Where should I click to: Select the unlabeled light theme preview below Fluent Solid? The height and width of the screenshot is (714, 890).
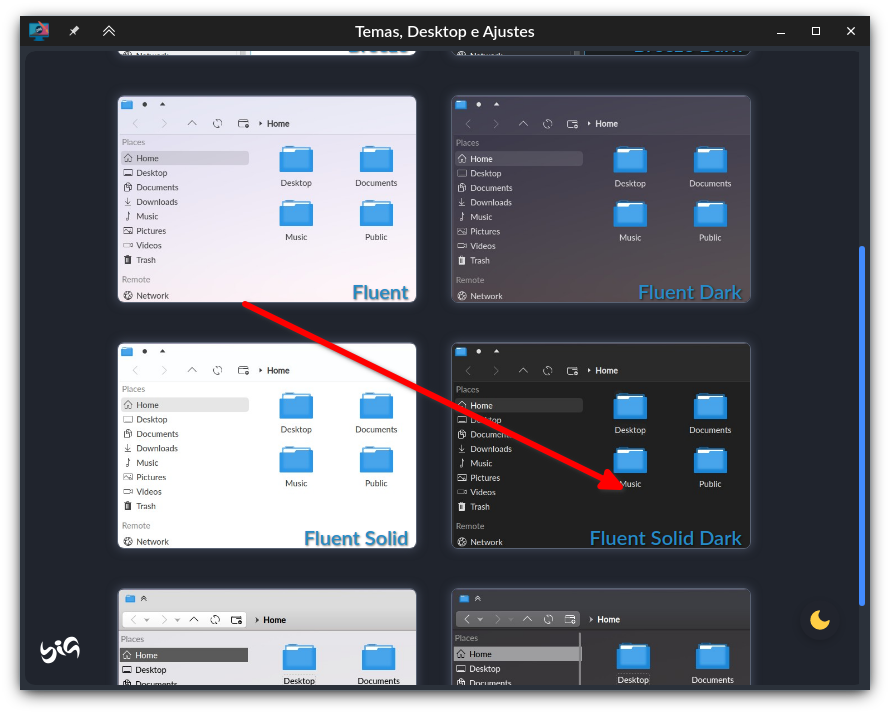click(x=267, y=637)
